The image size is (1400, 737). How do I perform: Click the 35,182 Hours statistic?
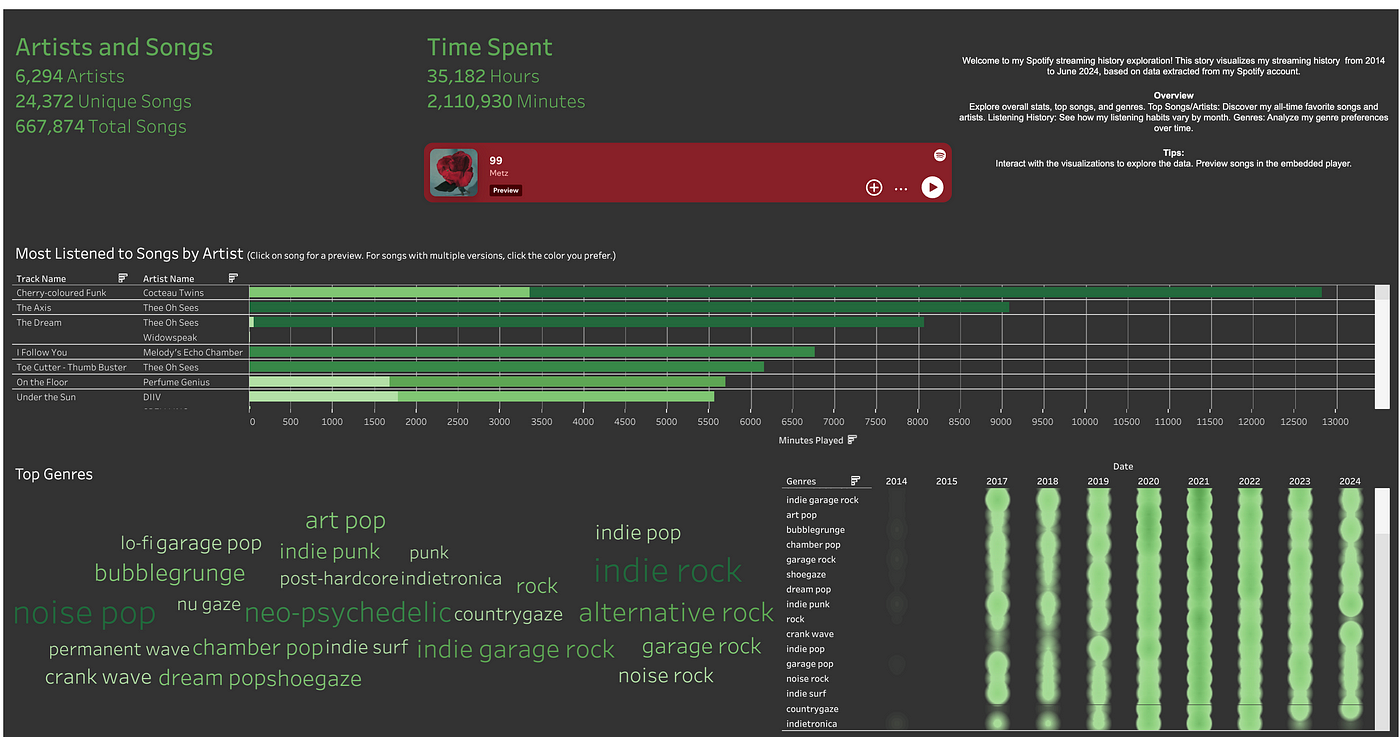(x=483, y=76)
